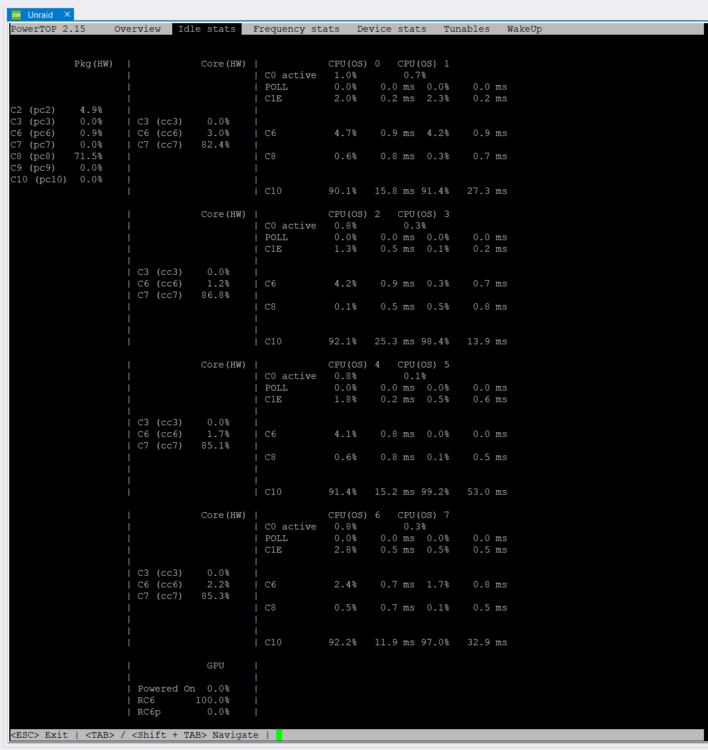The image size is (708, 750).
Task: Click the 27.3 ms value for CPU 1
Action: (x=487, y=191)
